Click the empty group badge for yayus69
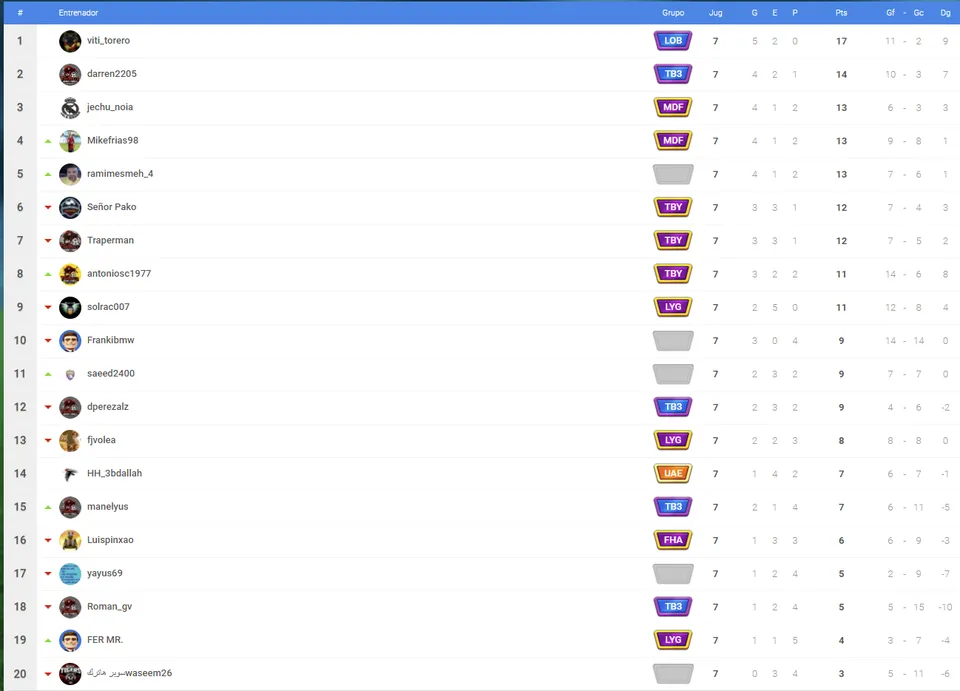This screenshot has width=960, height=691. pyautogui.click(x=673, y=573)
